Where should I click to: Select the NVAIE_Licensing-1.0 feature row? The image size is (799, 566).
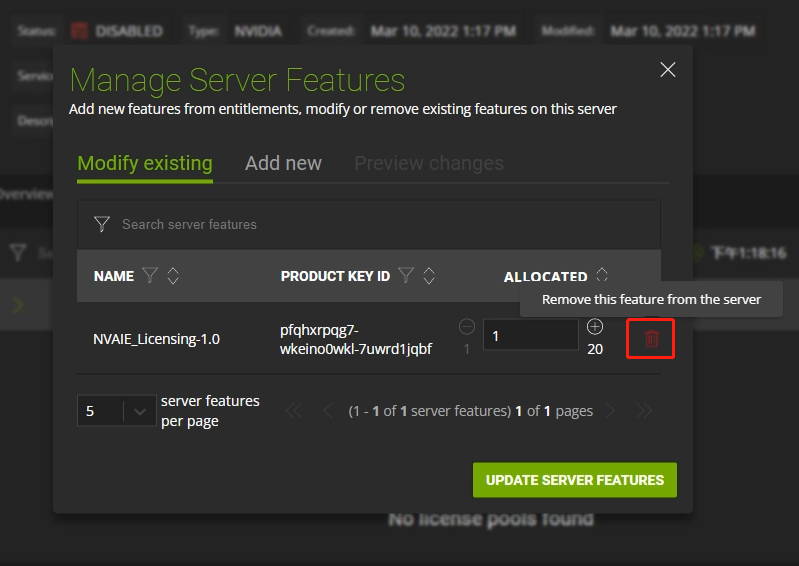[x=157, y=339]
